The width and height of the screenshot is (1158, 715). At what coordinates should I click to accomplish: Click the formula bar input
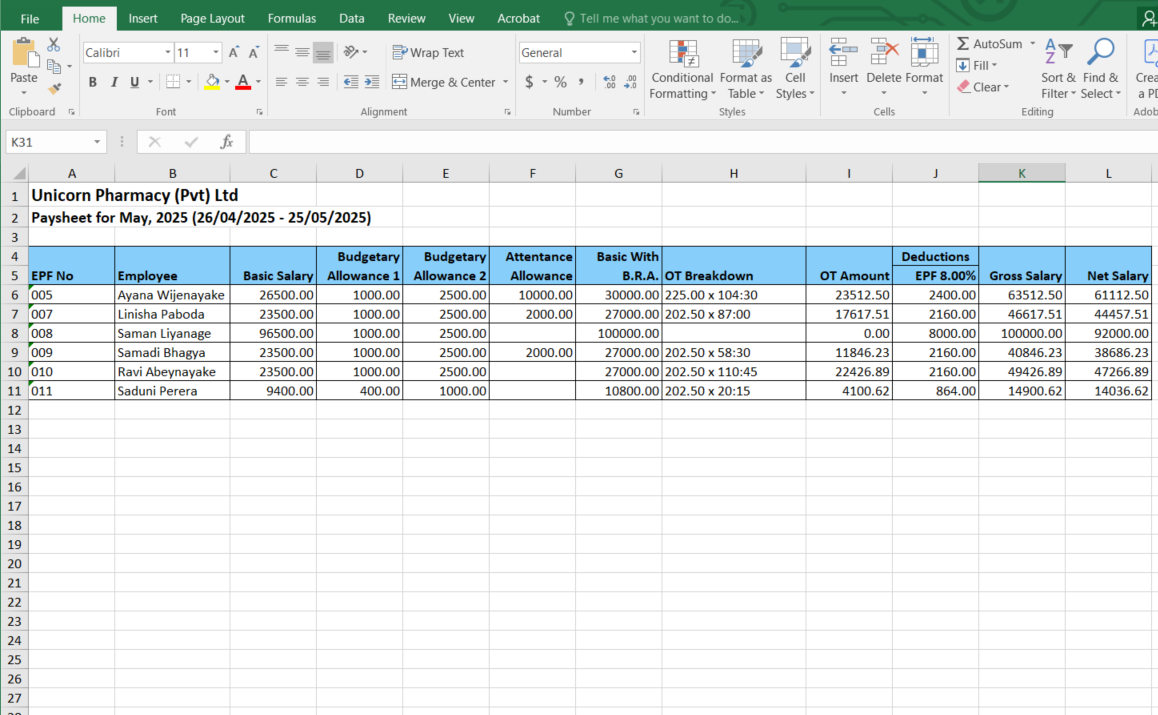(702, 142)
